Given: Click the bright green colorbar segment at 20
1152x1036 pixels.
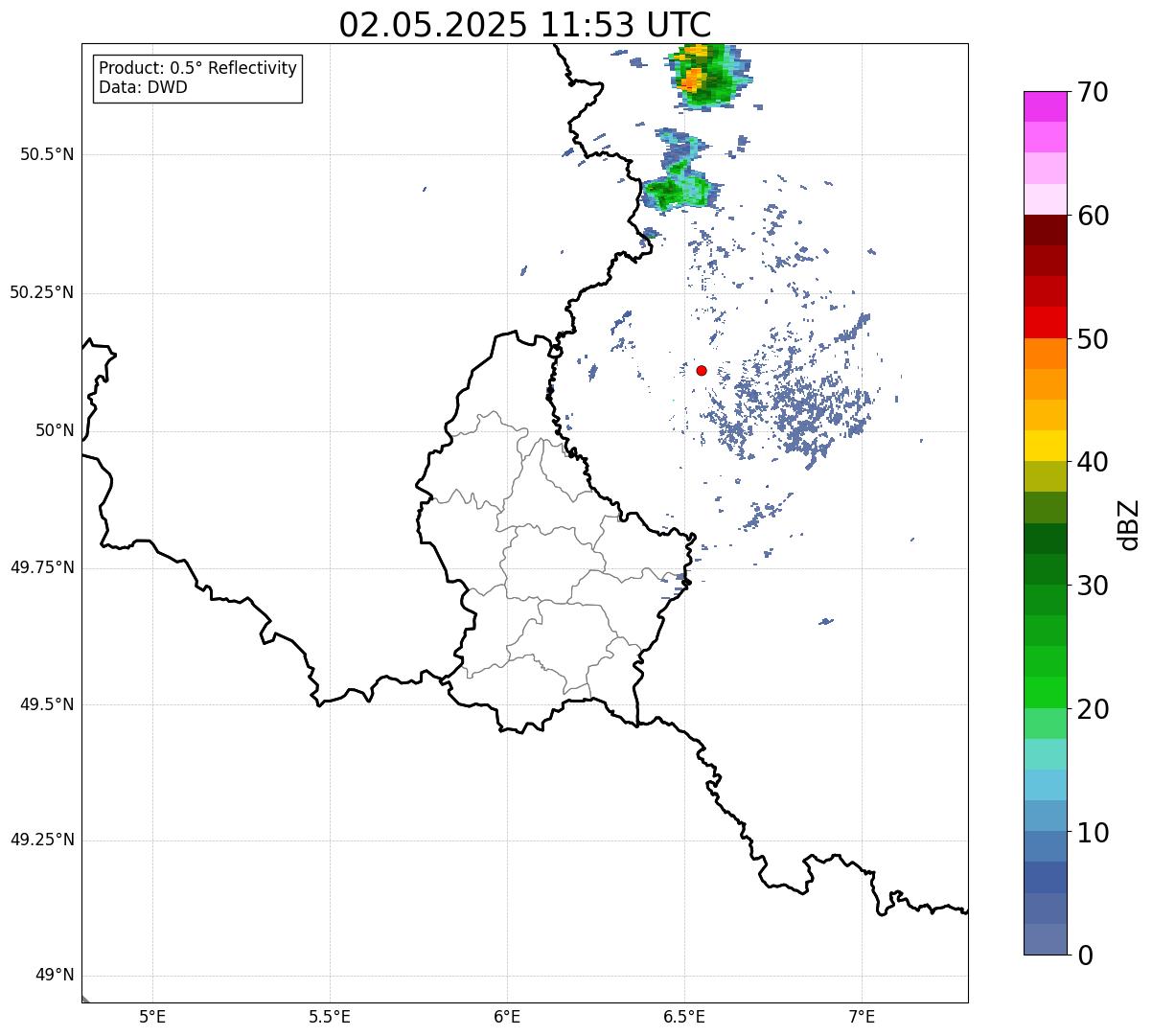Looking at the screenshot, I should (1045, 693).
